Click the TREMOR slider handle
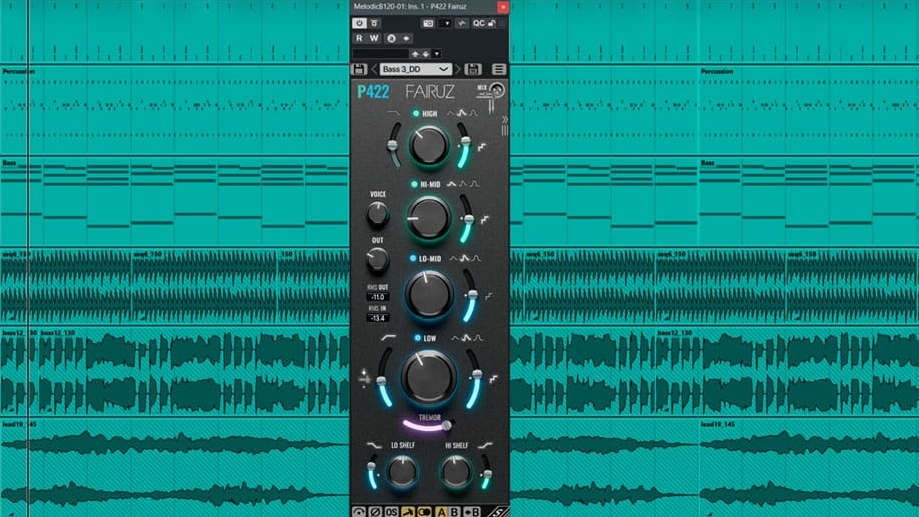The width and height of the screenshot is (919, 517). (447, 426)
